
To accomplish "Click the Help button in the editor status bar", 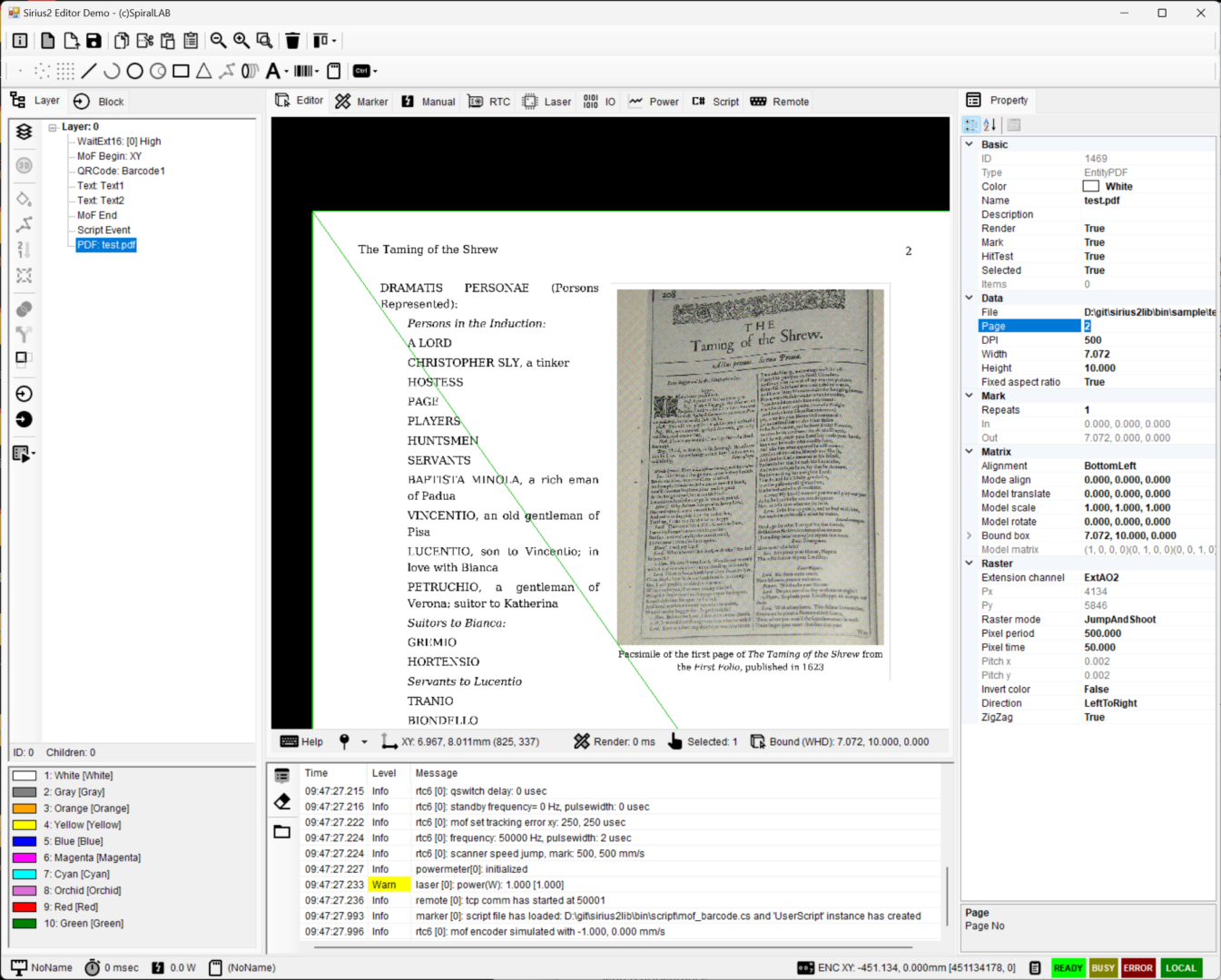I will click(x=302, y=741).
